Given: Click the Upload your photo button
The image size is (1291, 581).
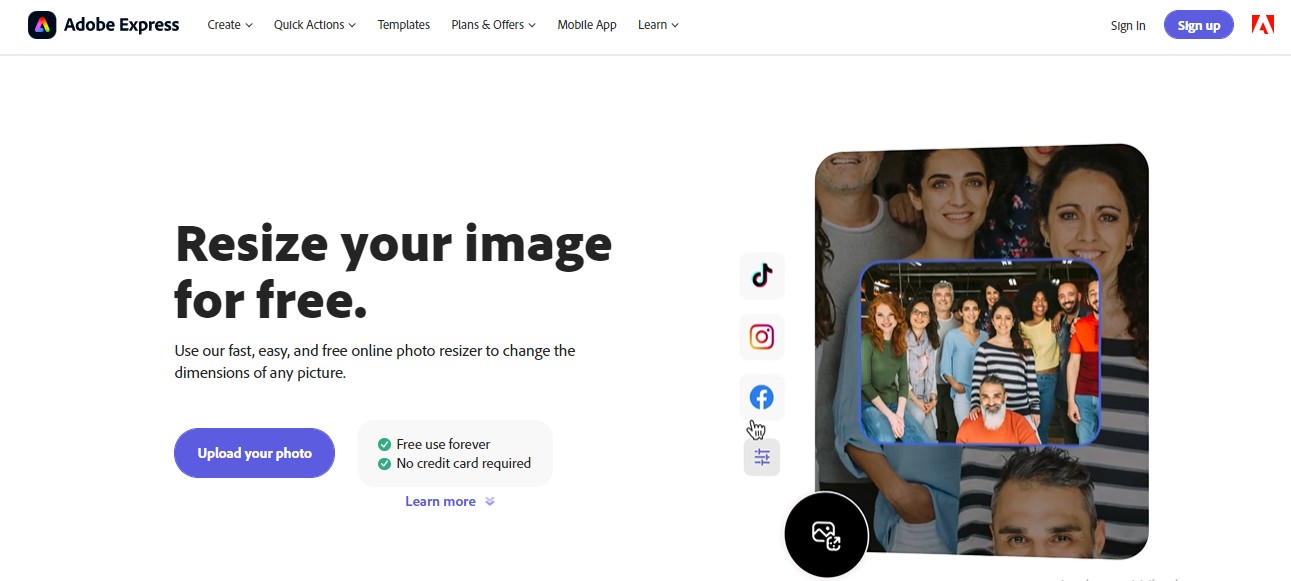Looking at the screenshot, I should coord(254,452).
